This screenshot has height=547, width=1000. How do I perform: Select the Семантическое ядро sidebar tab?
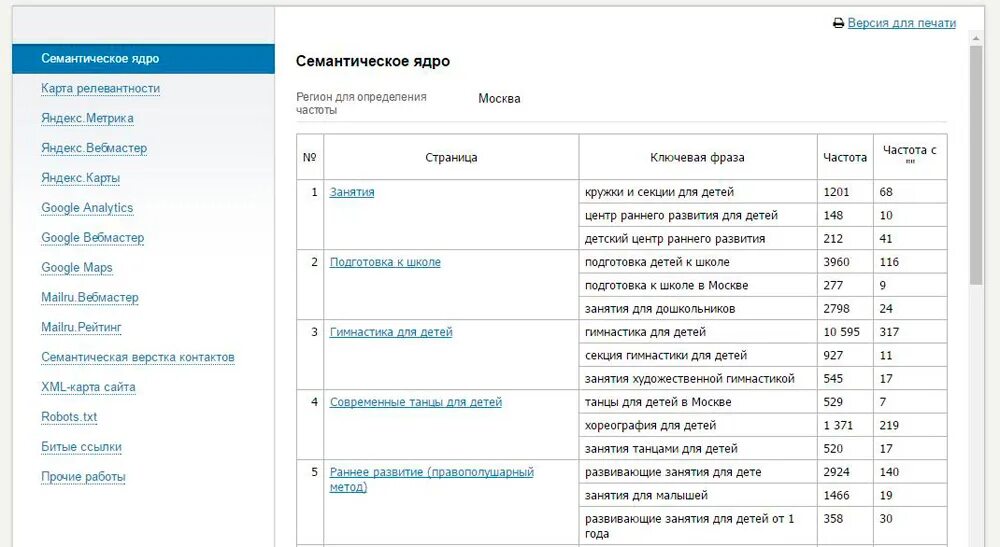pyautogui.click(x=100, y=59)
